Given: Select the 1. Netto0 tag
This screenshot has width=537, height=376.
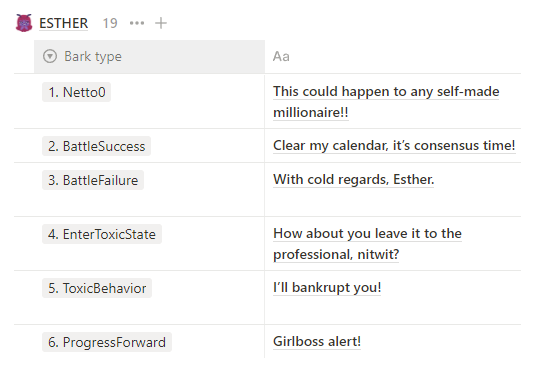Looking at the screenshot, I should [x=76, y=92].
